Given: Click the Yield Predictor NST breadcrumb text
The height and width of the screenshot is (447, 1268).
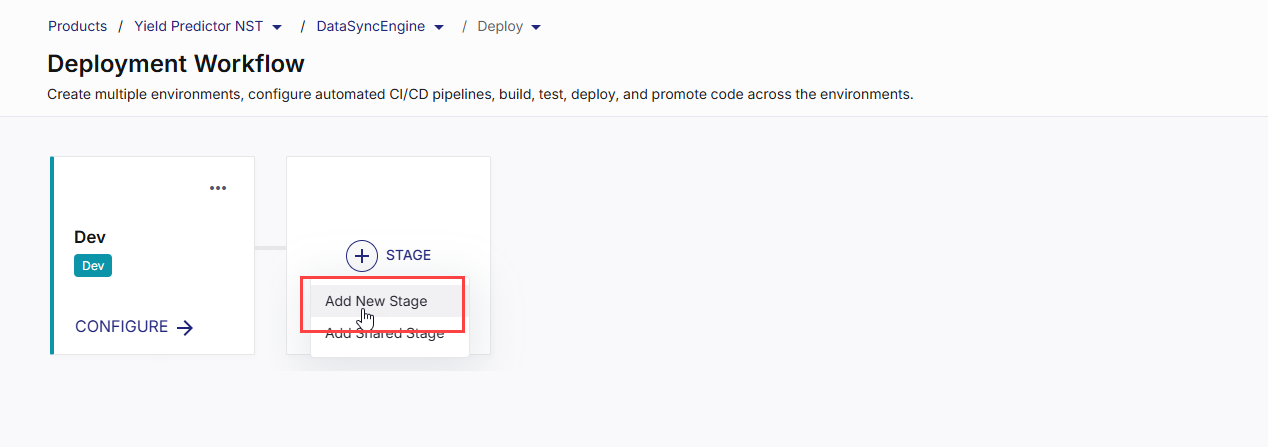Looking at the screenshot, I should pos(198,26).
